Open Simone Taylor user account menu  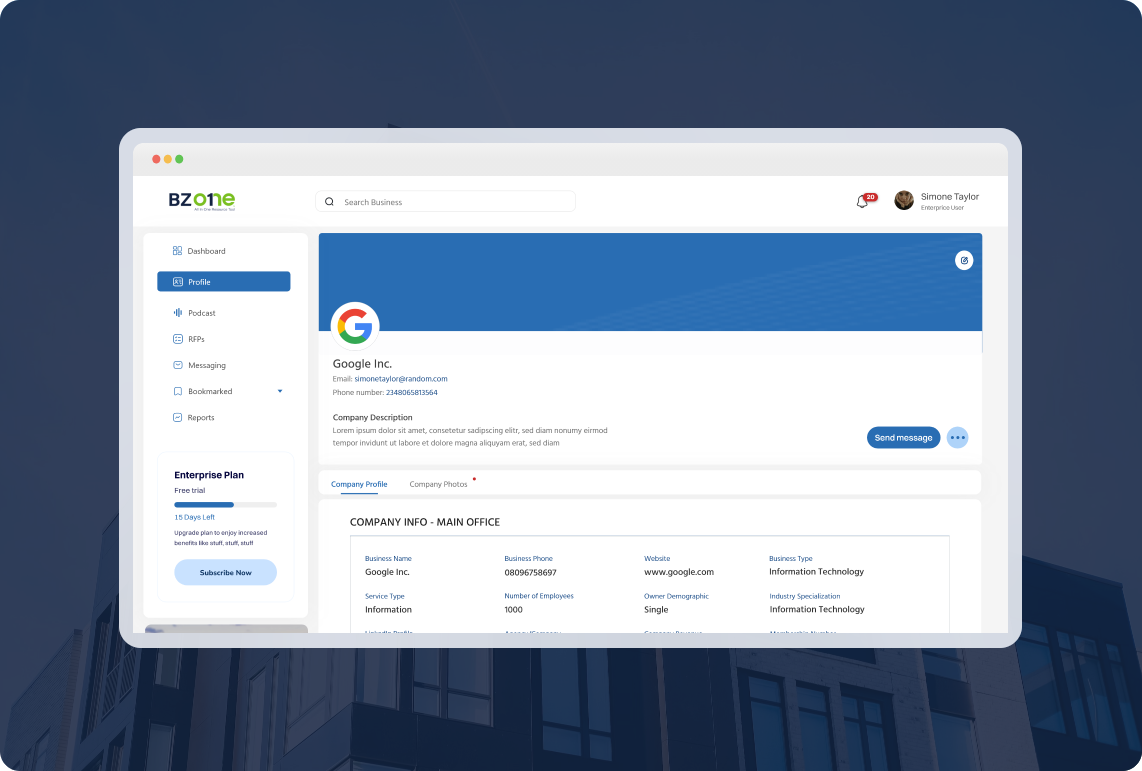click(x=937, y=200)
